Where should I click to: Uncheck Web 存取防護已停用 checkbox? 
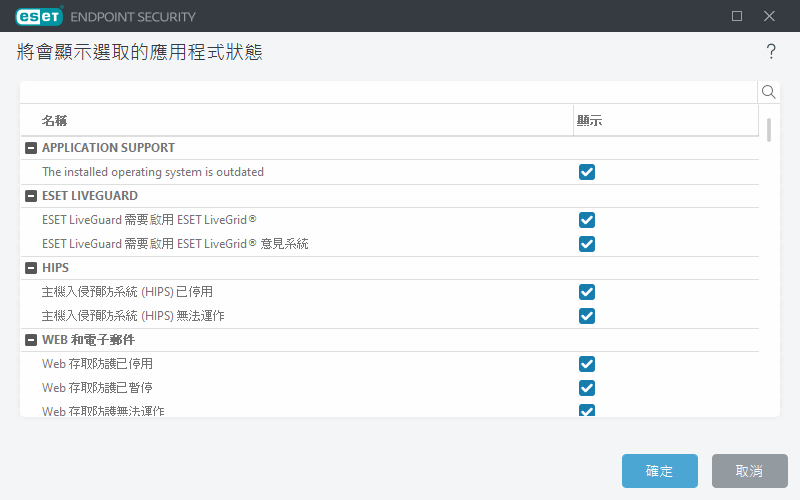coord(587,364)
